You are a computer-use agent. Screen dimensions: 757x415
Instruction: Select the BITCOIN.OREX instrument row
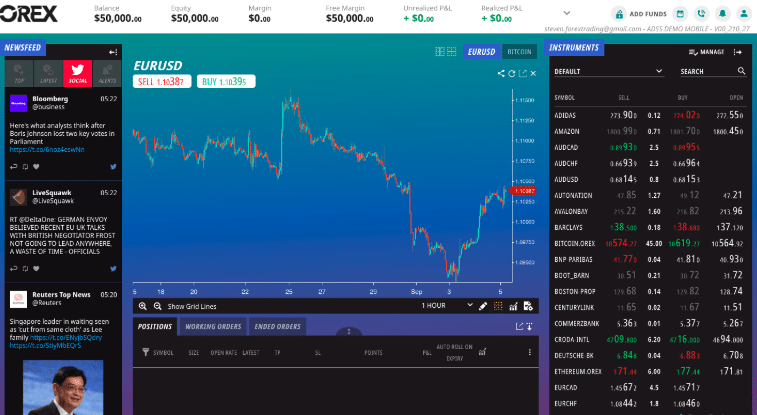[650, 243]
